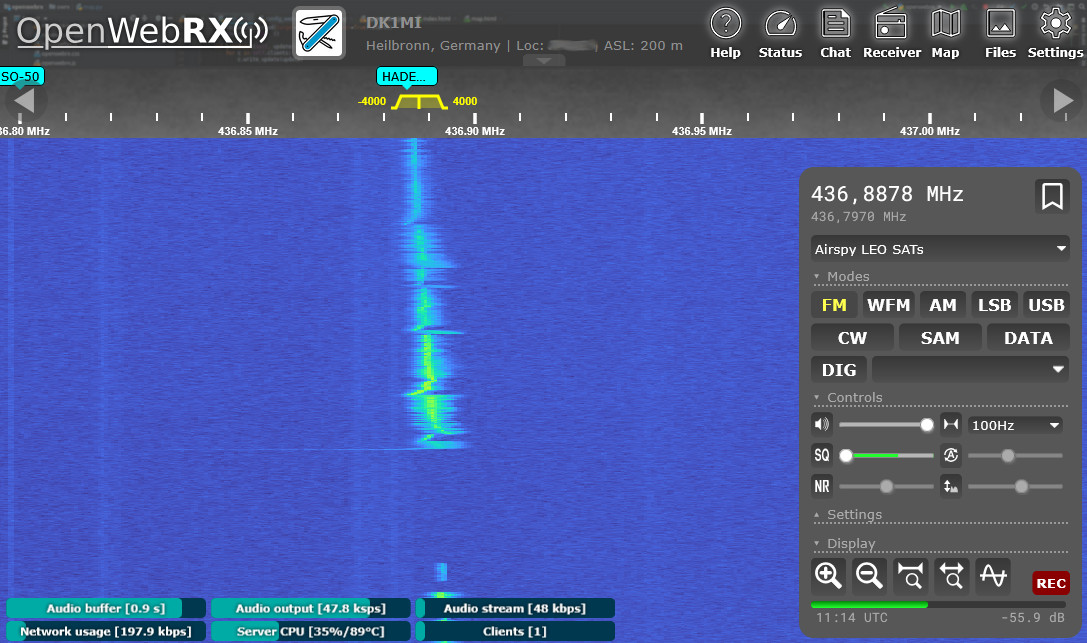Expand the Settings section
Image resolution: width=1087 pixels, height=643 pixels.
coord(853,515)
